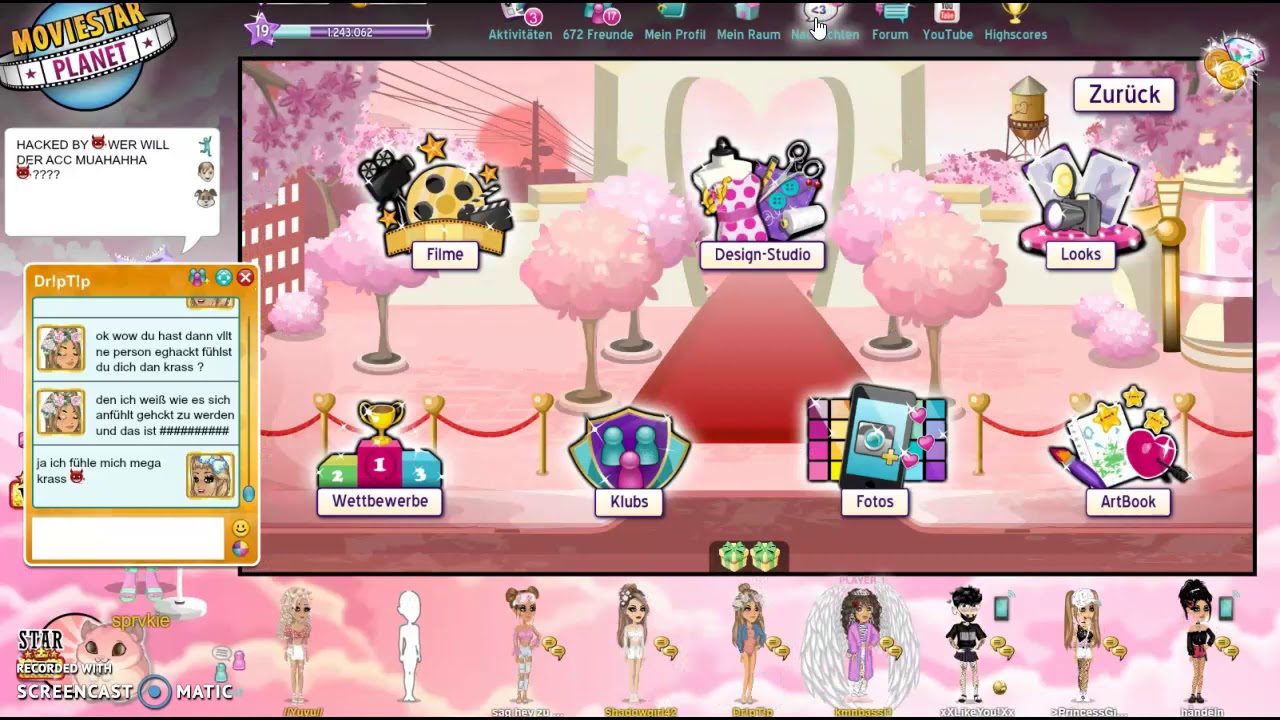Select the Shadowgirl42 avatar
Viewport: 1280px width, 720px height.
point(632,643)
